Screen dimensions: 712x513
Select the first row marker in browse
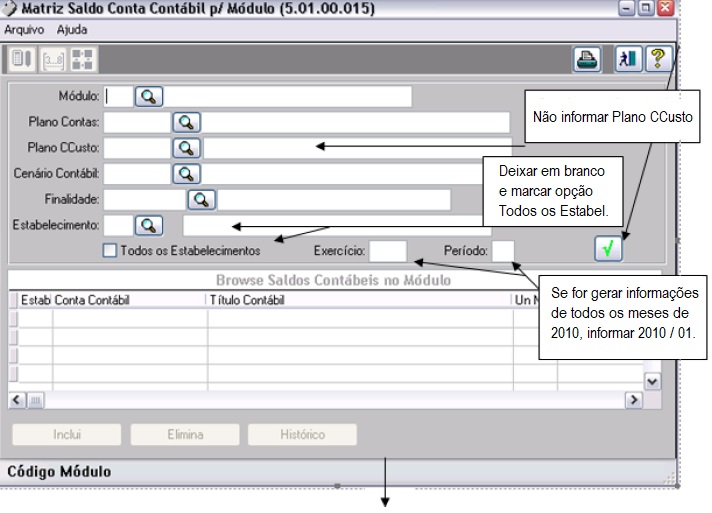[x=14, y=319]
